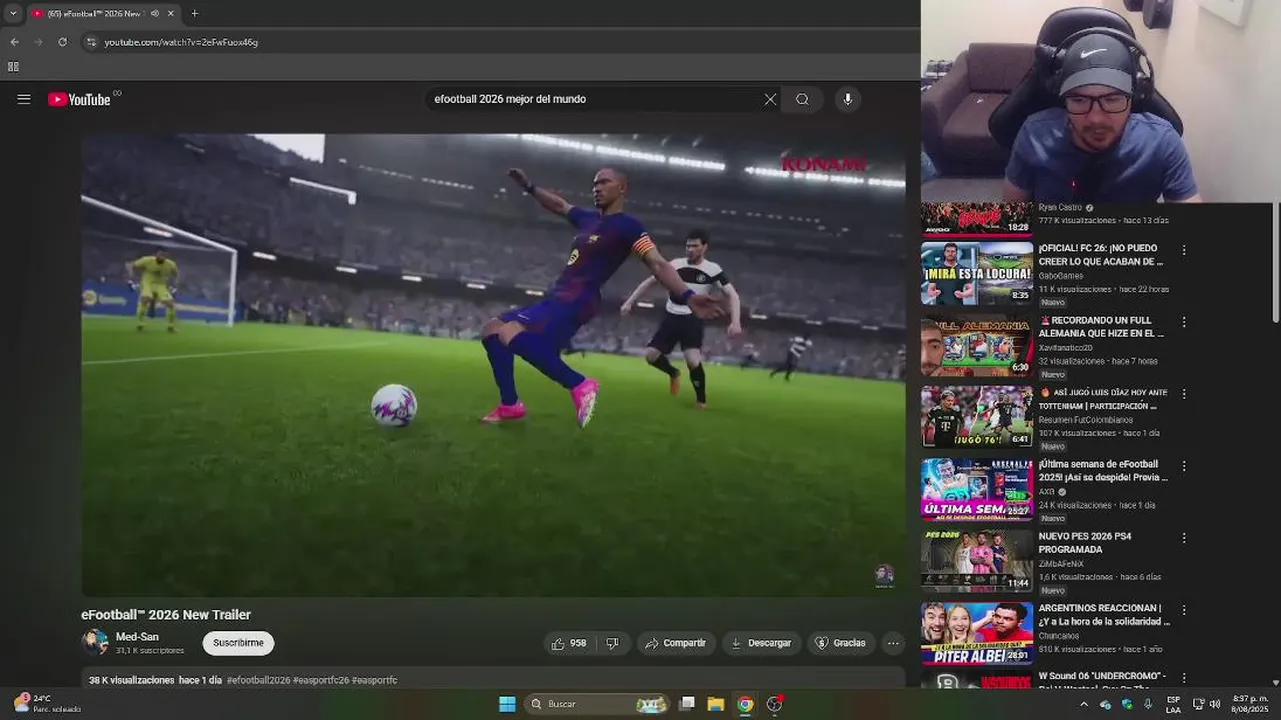Viewport: 1281px width, 720px height.
Task: Open more actions menu beside Gracias
Action: tap(893, 643)
